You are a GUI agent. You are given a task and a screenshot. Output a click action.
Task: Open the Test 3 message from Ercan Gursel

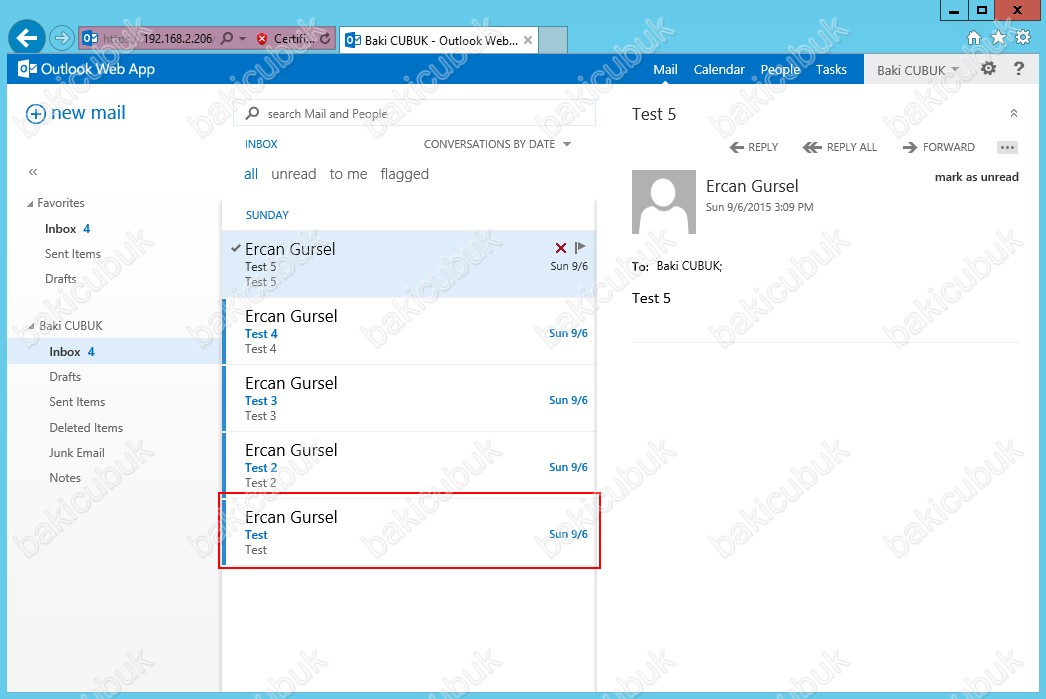[408, 398]
